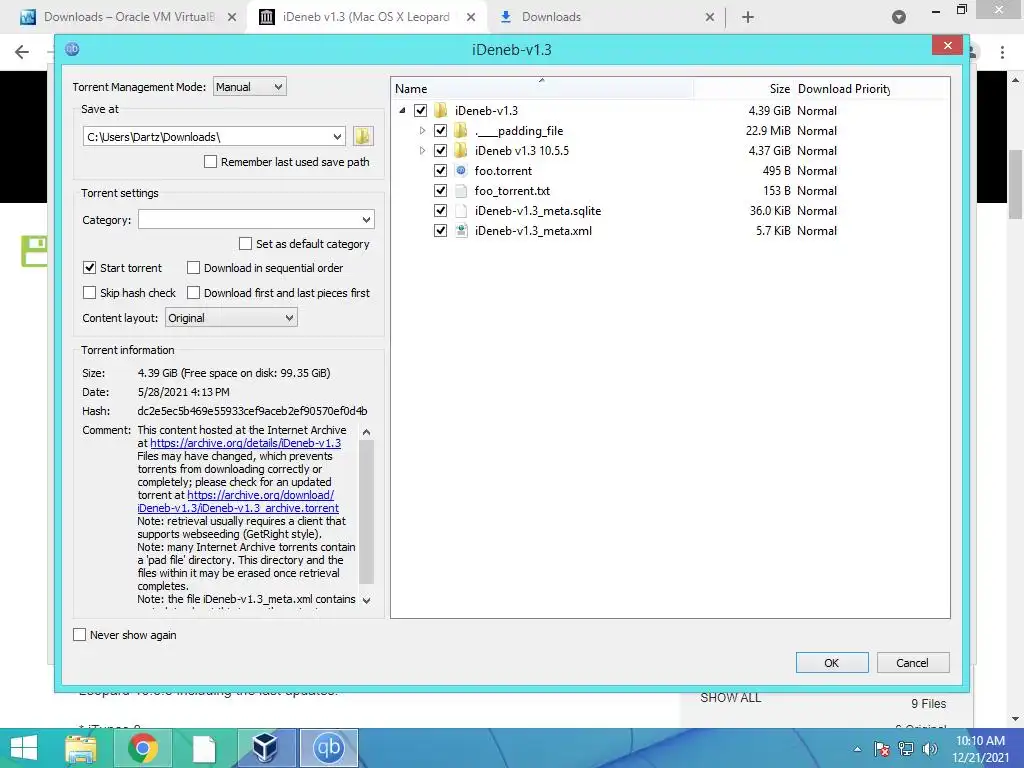Open Torrent Management Mode dropdown
Screen dimensions: 1024x768
click(x=249, y=87)
